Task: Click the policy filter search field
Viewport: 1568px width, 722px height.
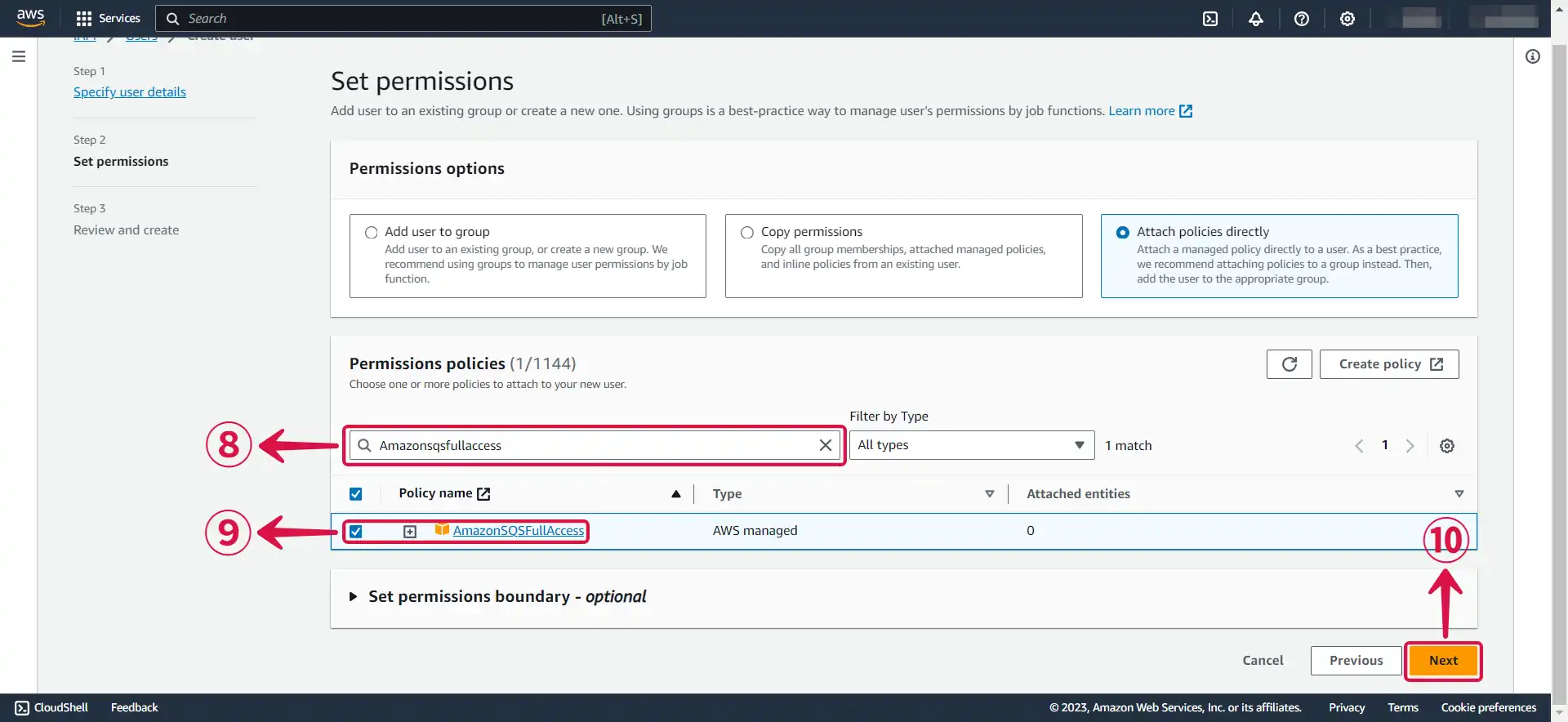Action: [x=595, y=445]
